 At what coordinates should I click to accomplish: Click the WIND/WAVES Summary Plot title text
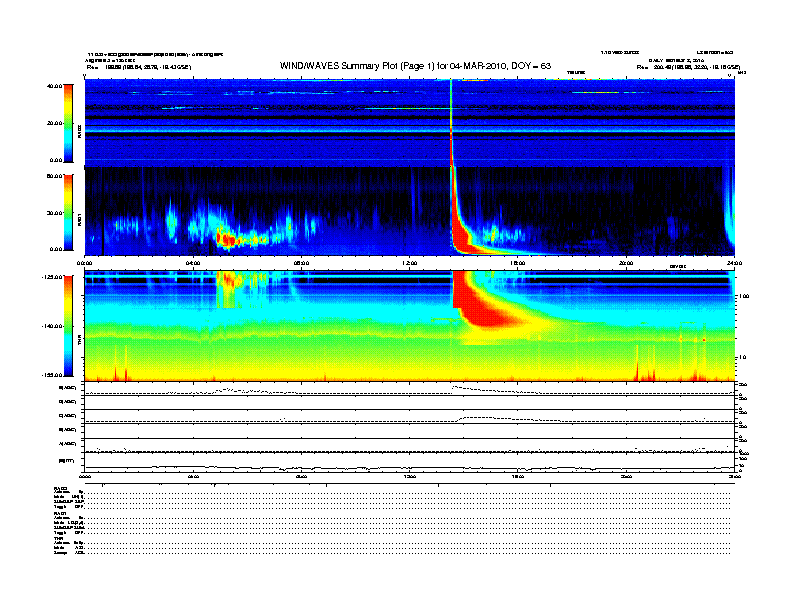click(415, 66)
